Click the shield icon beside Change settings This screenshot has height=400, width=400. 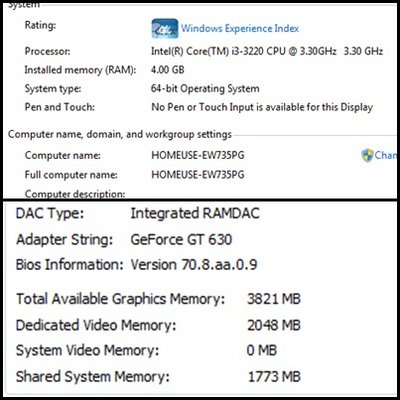367,155
